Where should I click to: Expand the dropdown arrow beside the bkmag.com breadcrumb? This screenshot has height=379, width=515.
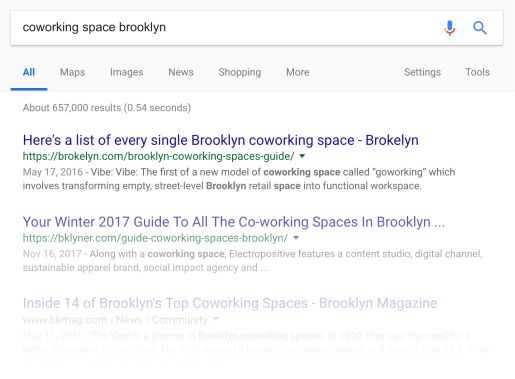(x=215, y=319)
